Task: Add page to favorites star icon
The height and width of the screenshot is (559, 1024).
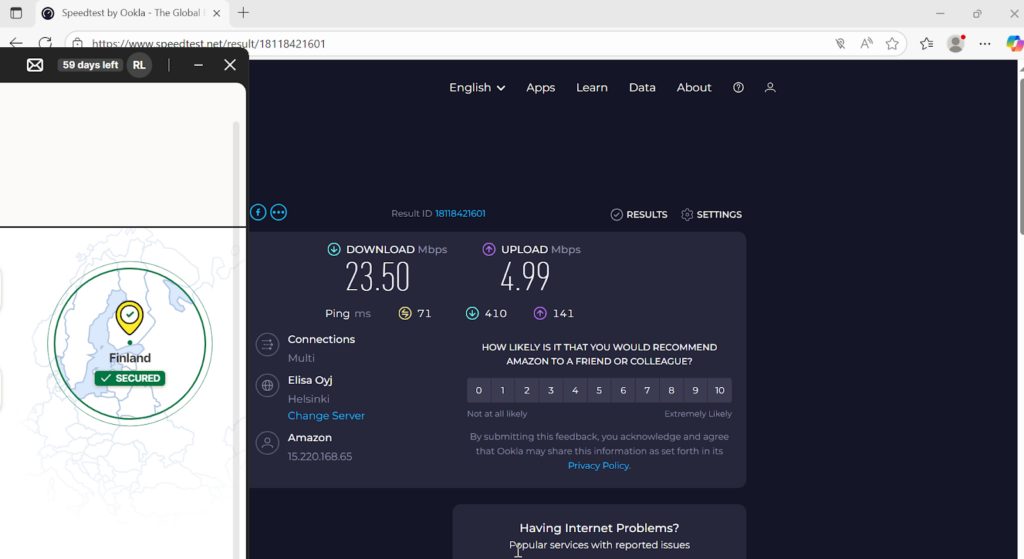Action: click(x=892, y=44)
